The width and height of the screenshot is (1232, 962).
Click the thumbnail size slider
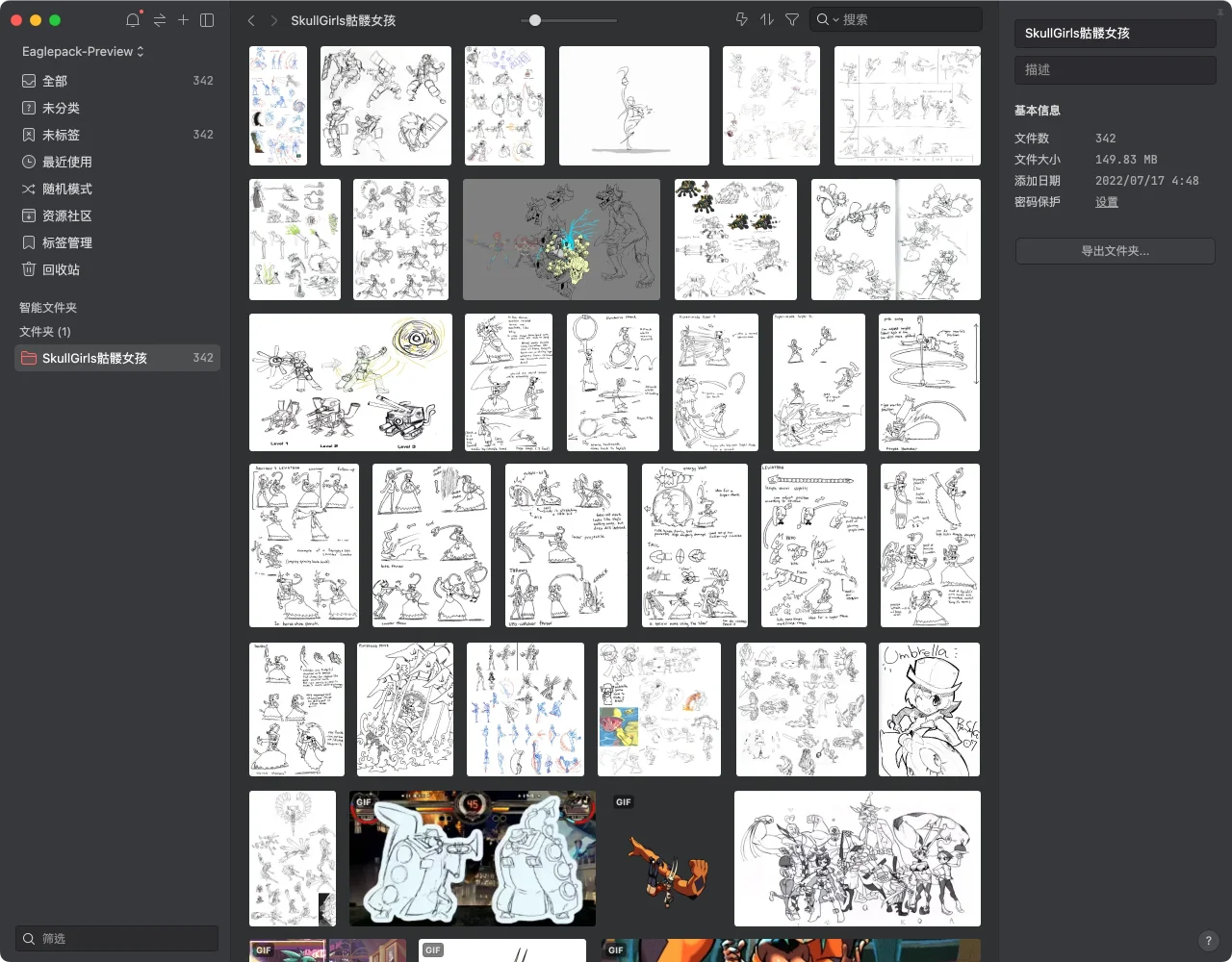click(535, 20)
